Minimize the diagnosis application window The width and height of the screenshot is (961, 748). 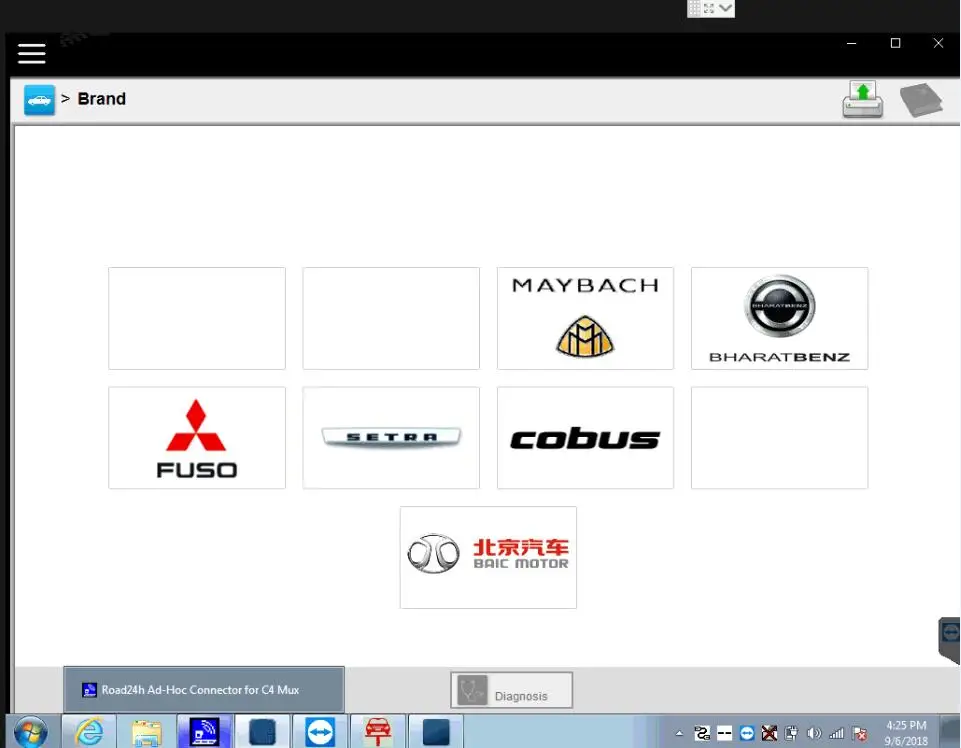click(851, 43)
